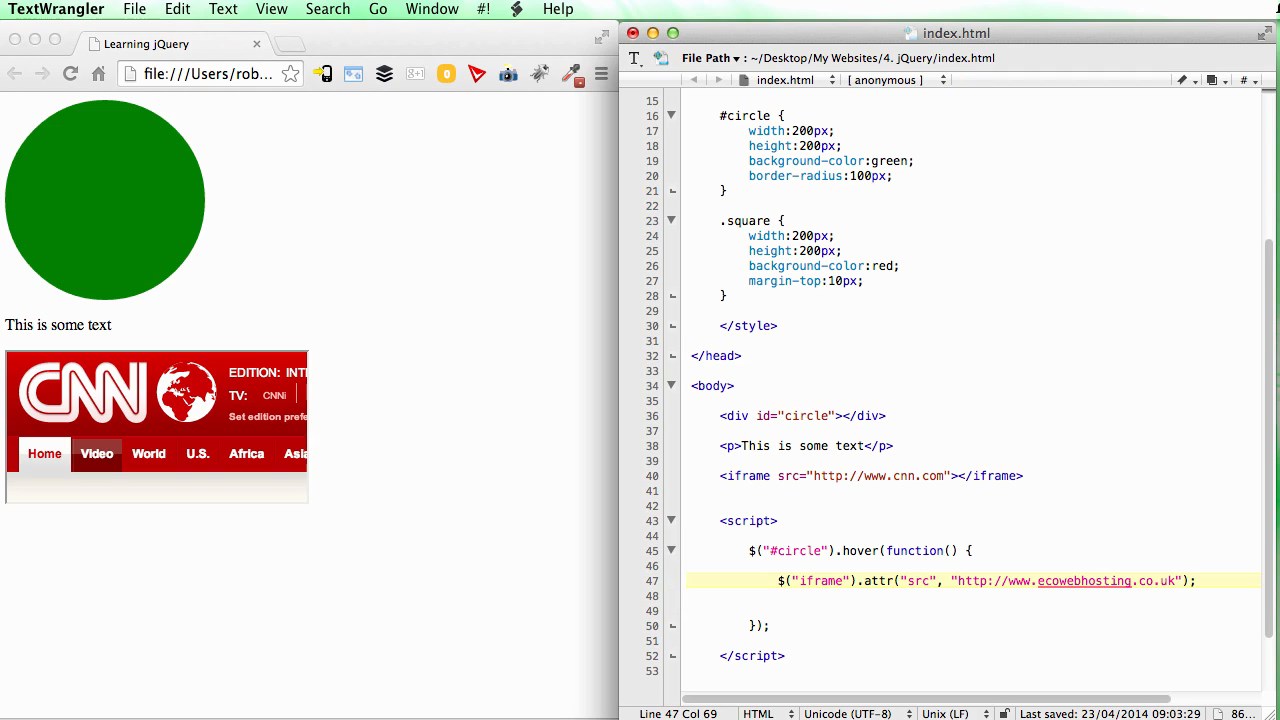The width and height of the screenshot is (1280, 720).
Task: Click the blue window extension icon
Action: point(353,73)
